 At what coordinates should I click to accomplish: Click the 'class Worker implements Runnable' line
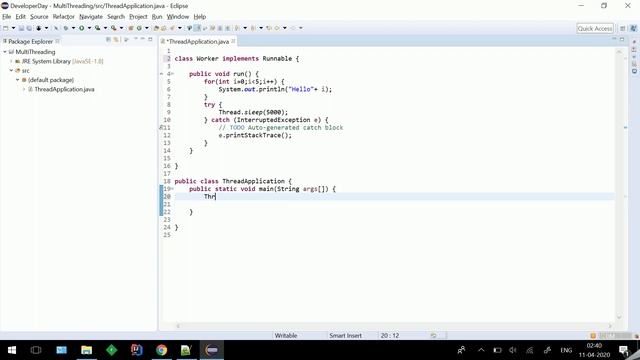click(237, 59)
